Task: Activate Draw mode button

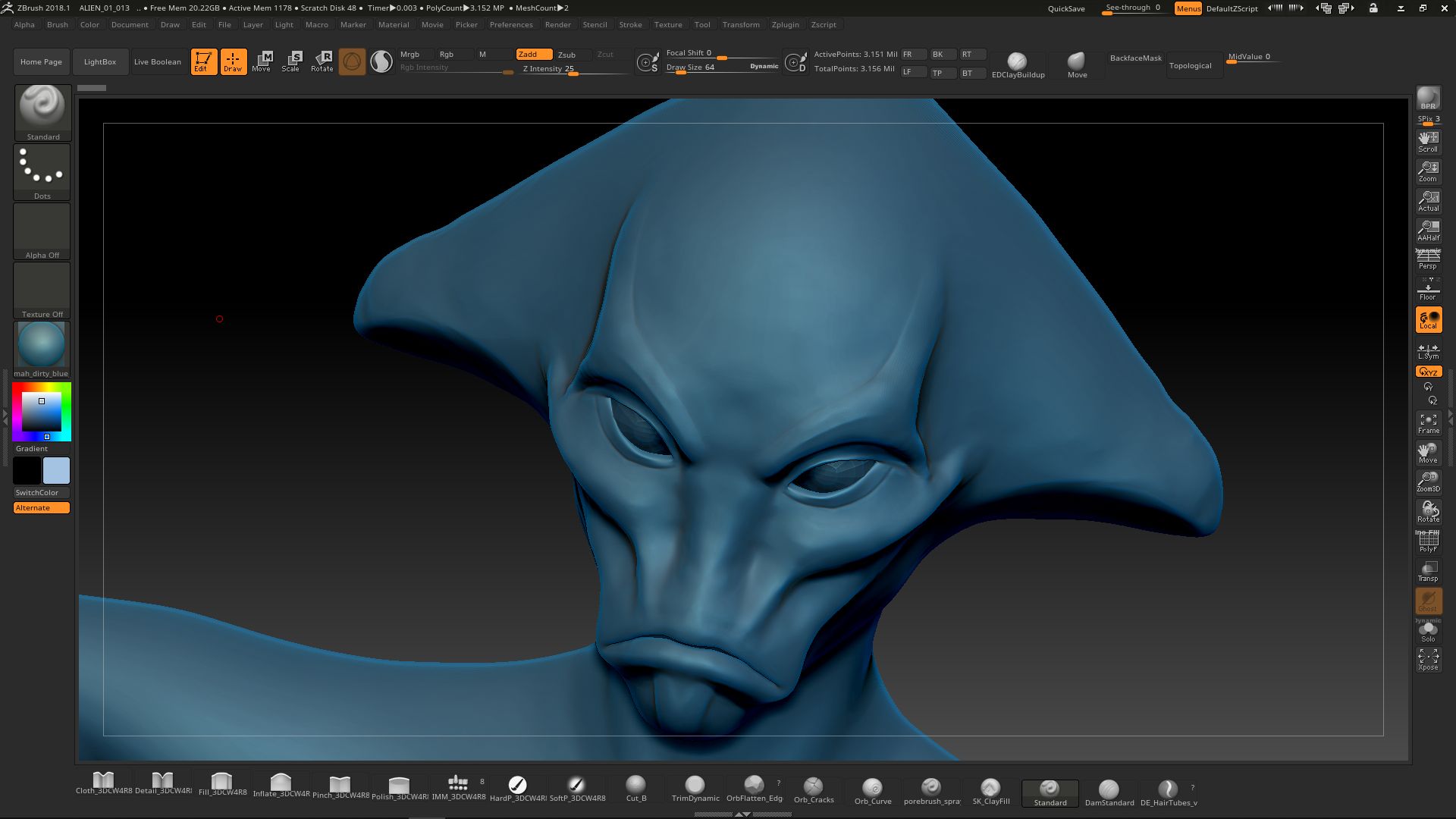Action: [233, 61]
